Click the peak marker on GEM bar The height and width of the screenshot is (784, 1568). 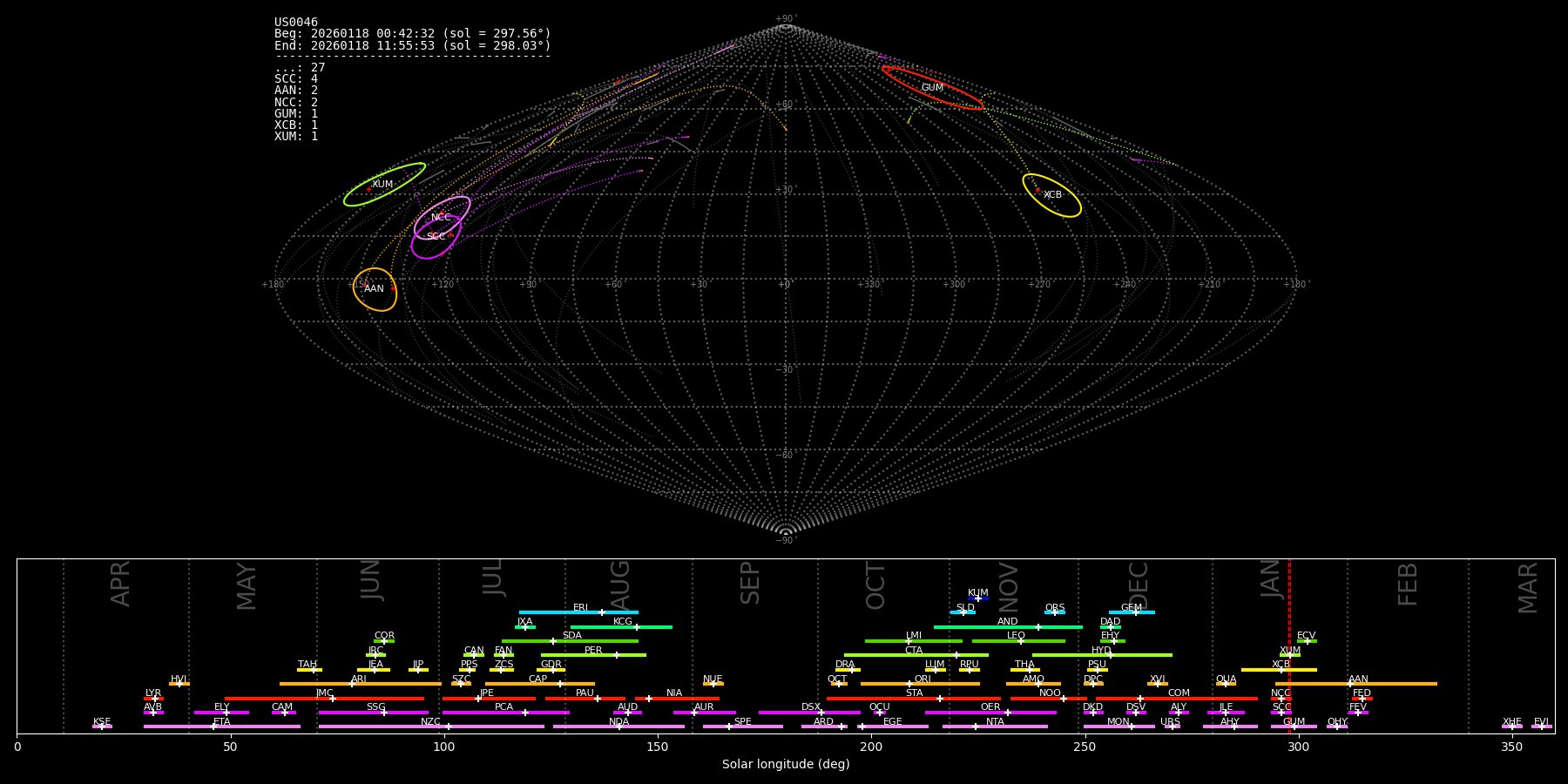tap(1135, 612)
